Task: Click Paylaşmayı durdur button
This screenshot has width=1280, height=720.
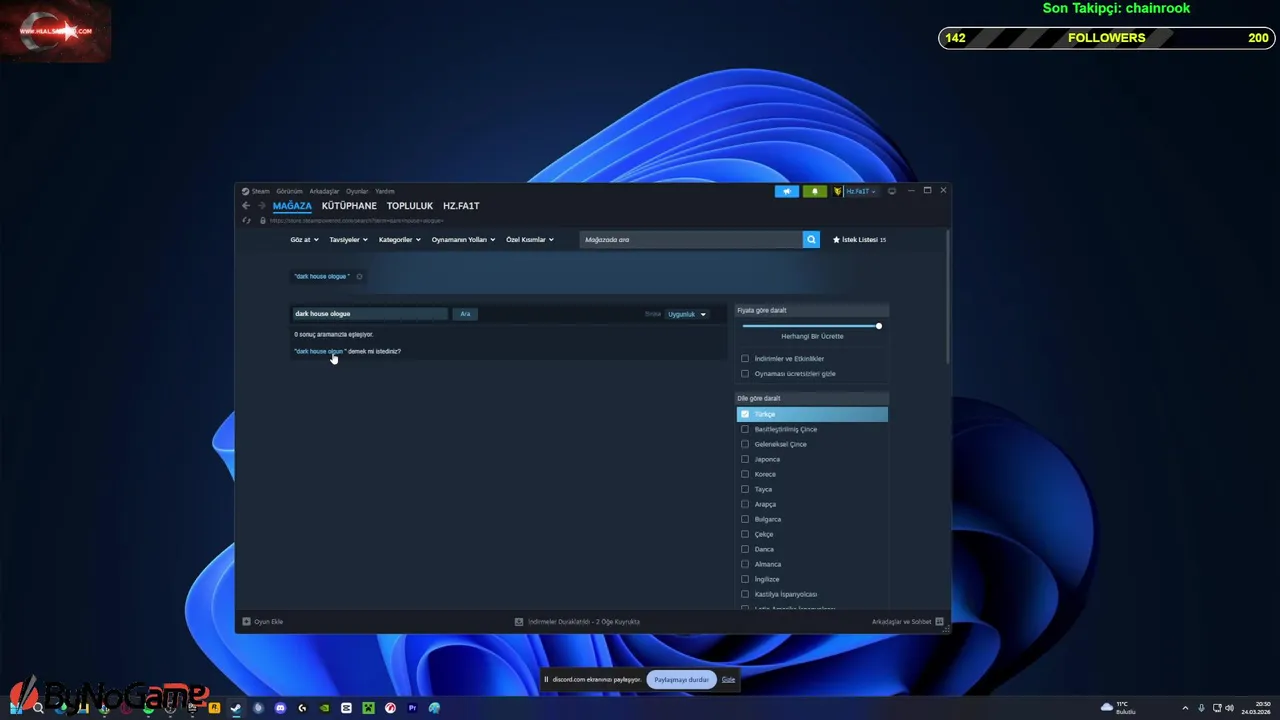Action: pyautogui.click(x=681, y=680)
